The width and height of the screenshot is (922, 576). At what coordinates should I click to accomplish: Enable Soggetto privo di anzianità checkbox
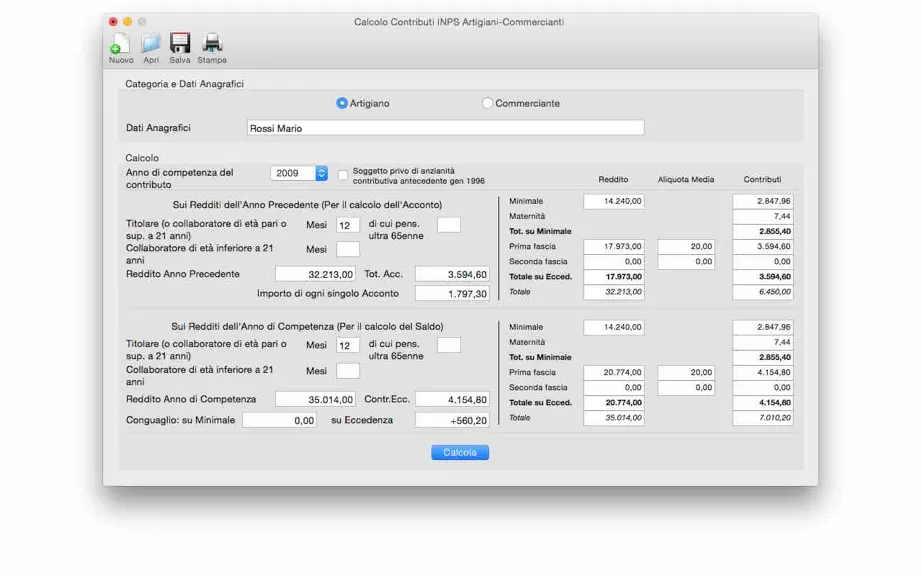click(x=343, y=175)
